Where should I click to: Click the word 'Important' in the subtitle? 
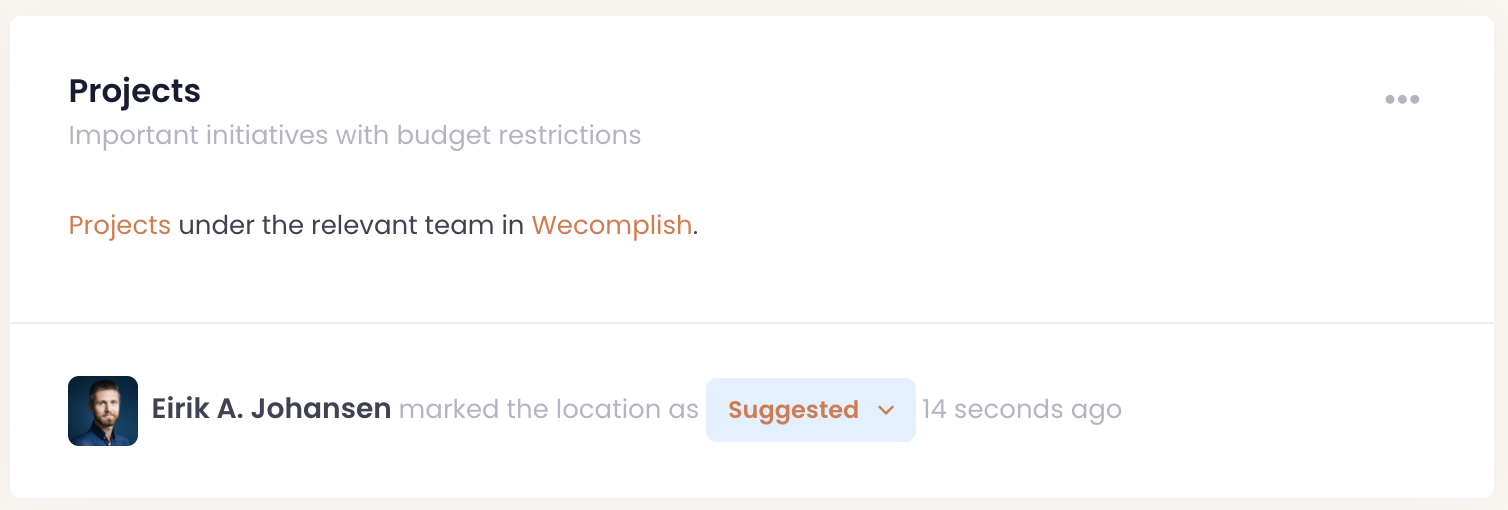pos(133,134)
